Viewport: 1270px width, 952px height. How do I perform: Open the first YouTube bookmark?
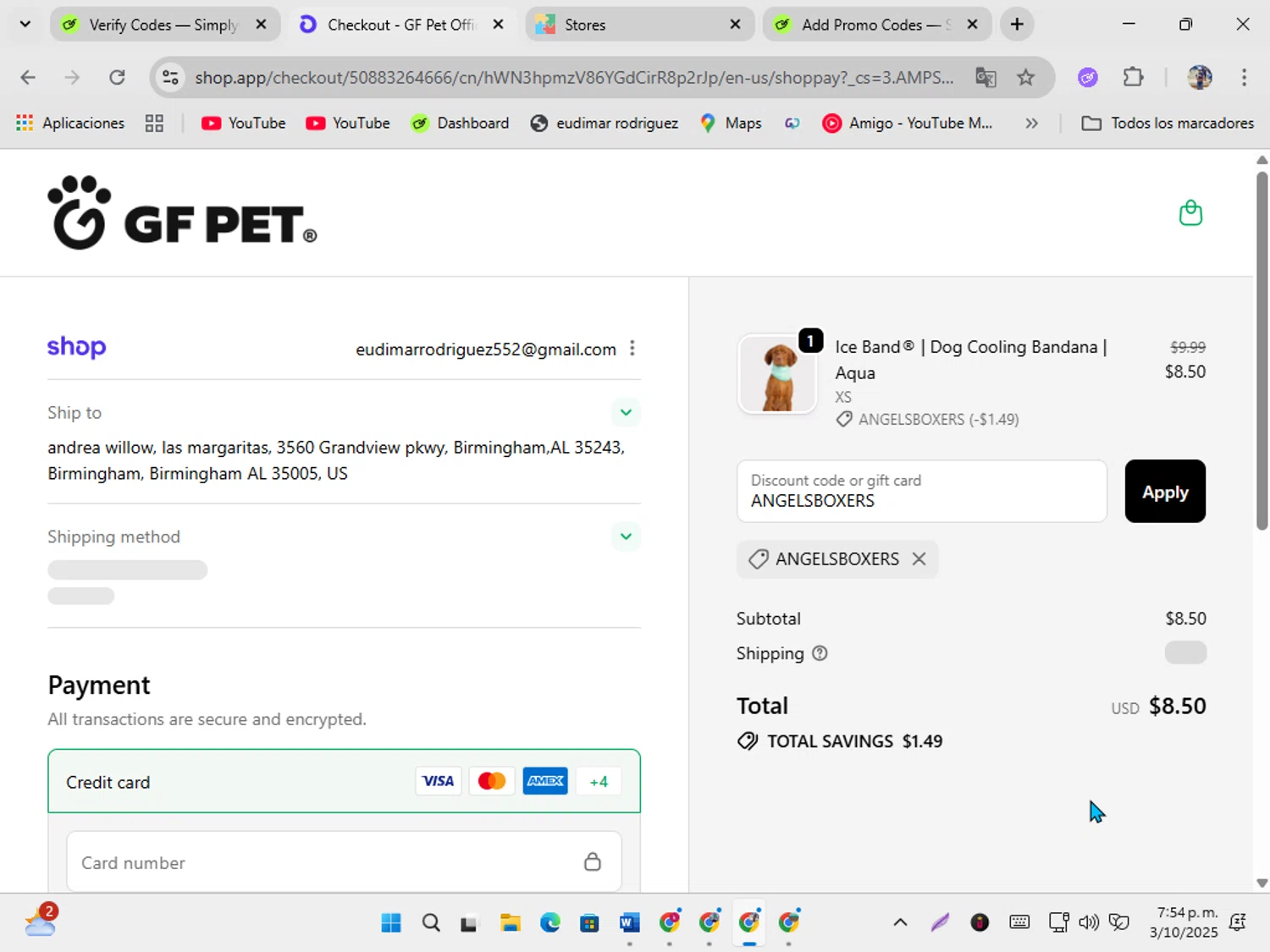pyautogui.click(x=244, y=124)
